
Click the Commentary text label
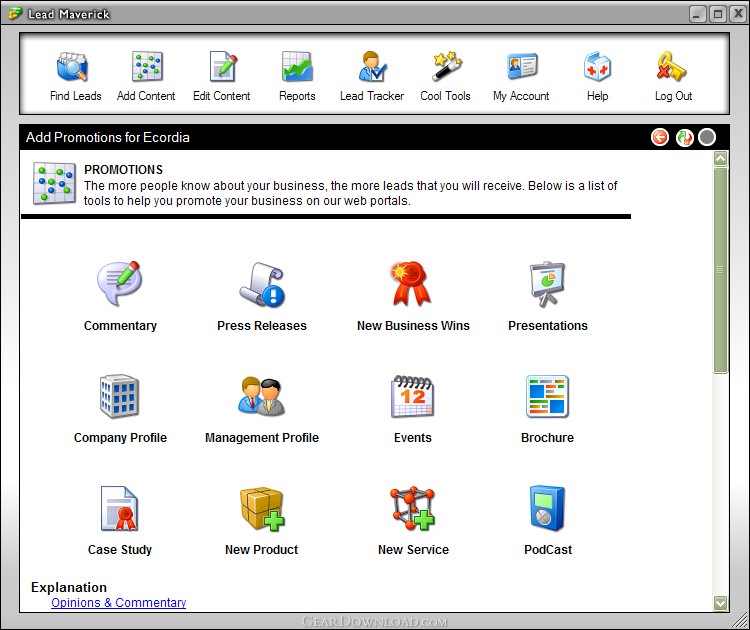pos(120,326)
